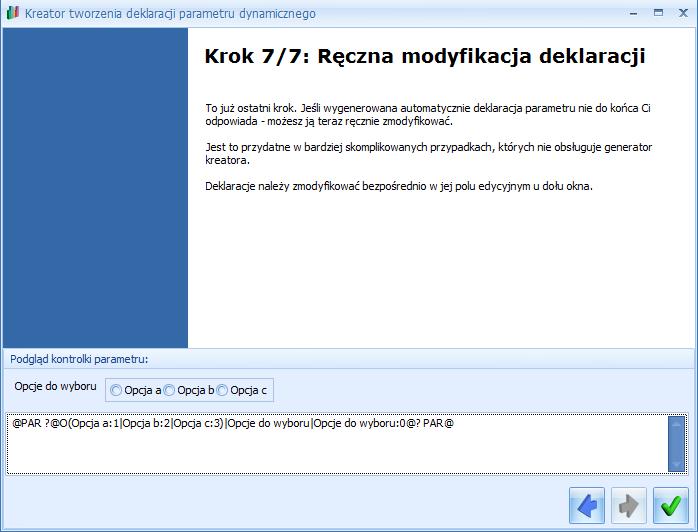Go back with the blue arrow button

click(587, 505)
